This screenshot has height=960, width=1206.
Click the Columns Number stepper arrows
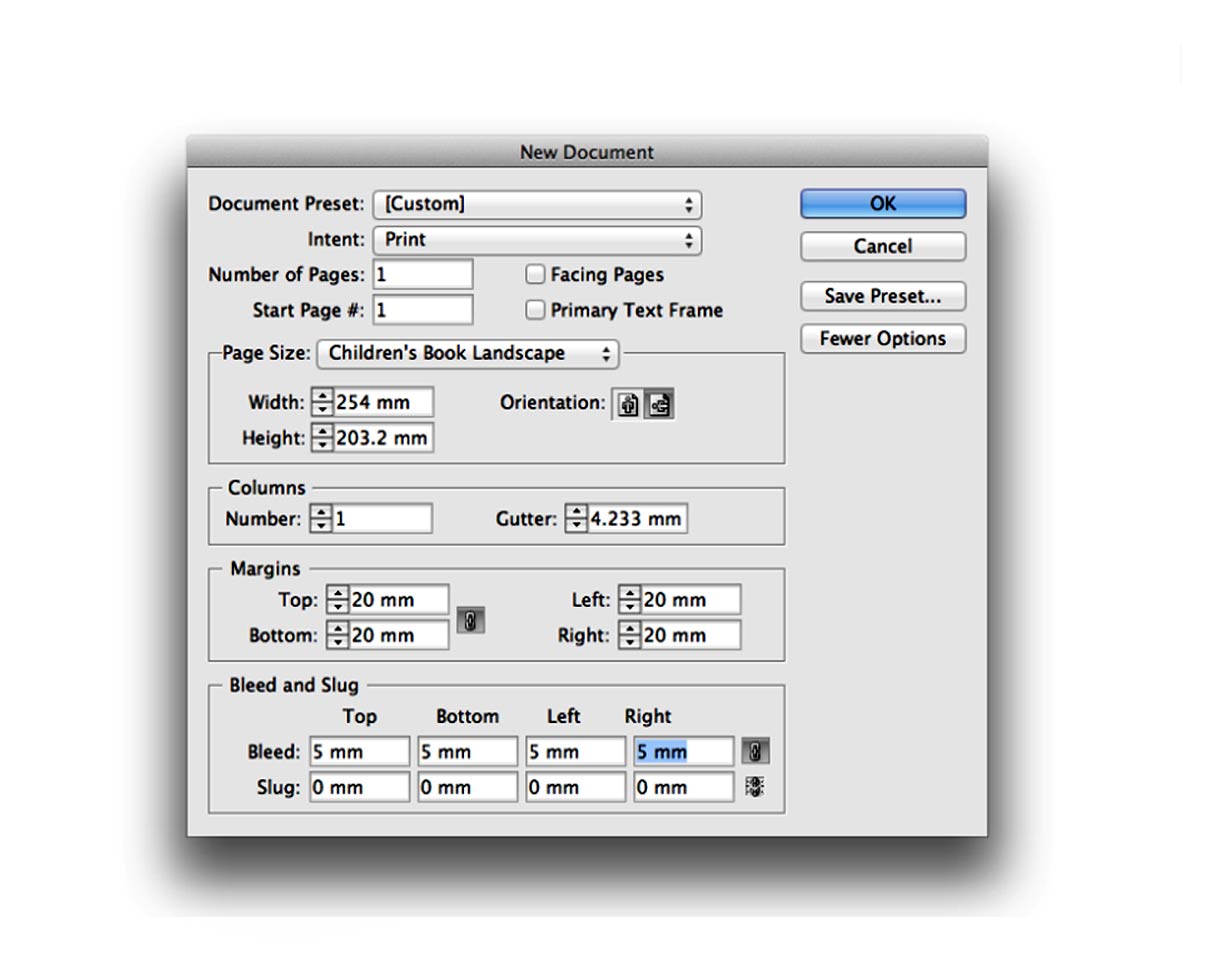322,519
